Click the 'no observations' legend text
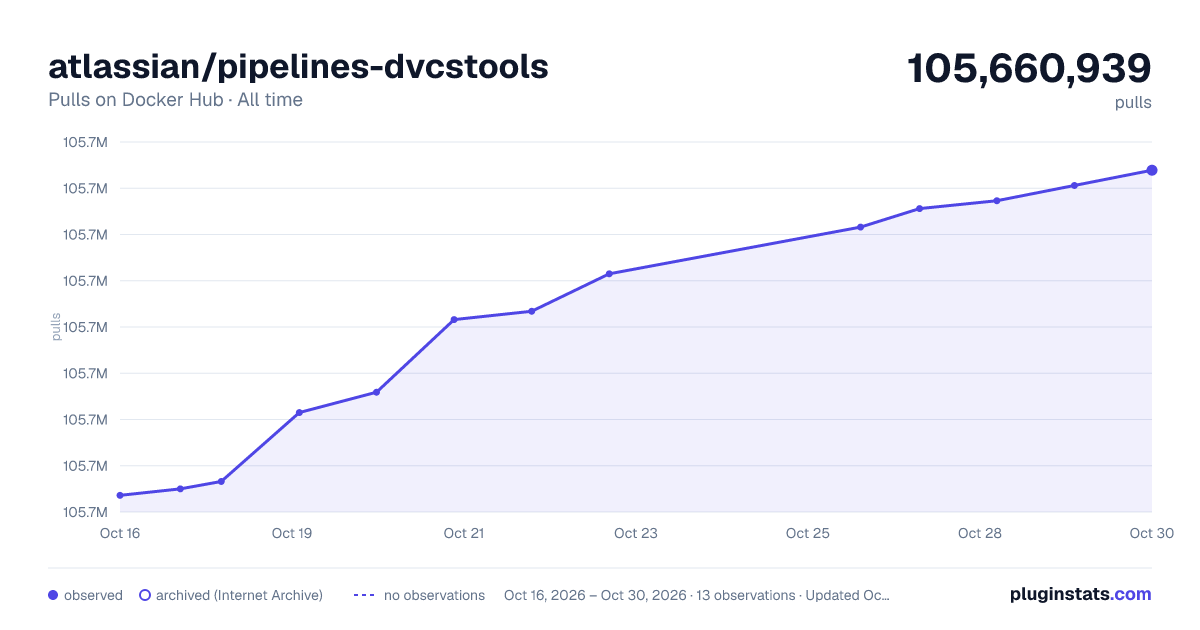The height and width of the screenshot is (630, 1200). [434, 595]
